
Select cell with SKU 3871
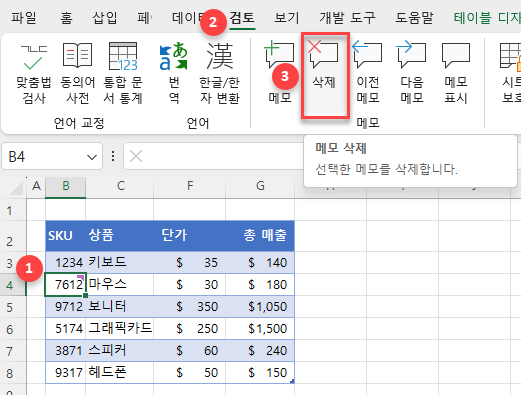click(x=66, y=351)
